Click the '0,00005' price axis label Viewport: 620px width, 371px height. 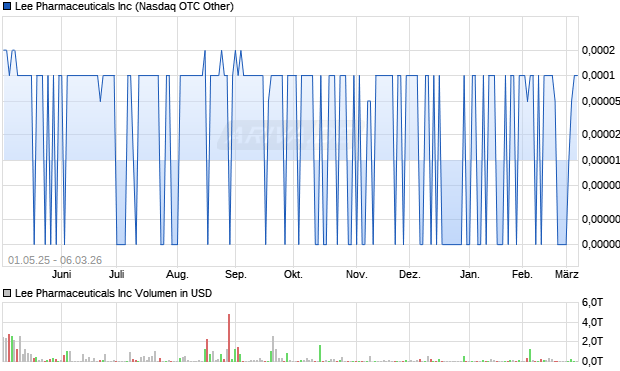(x=601, y=101)
